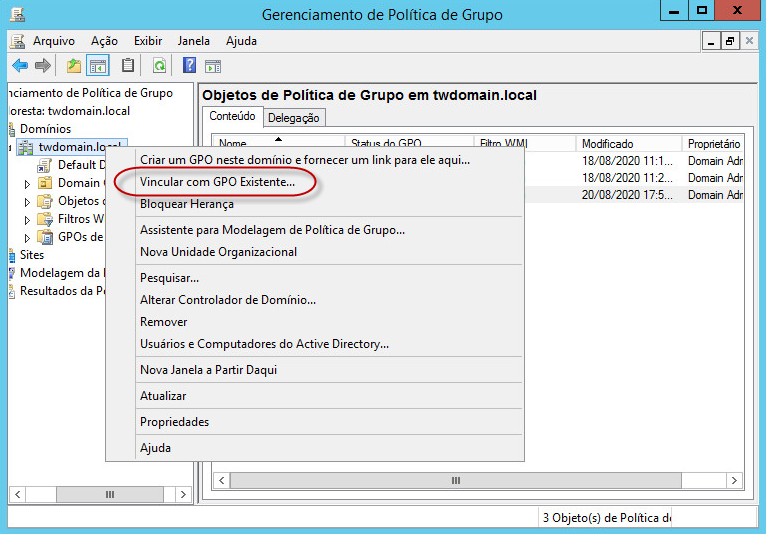
Task: Select row modified 20/08/2020 17:5...
Action: [634, 194]
